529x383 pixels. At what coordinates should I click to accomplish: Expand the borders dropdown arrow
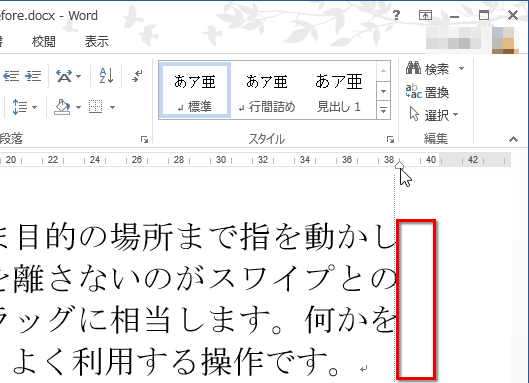[112, 107]
